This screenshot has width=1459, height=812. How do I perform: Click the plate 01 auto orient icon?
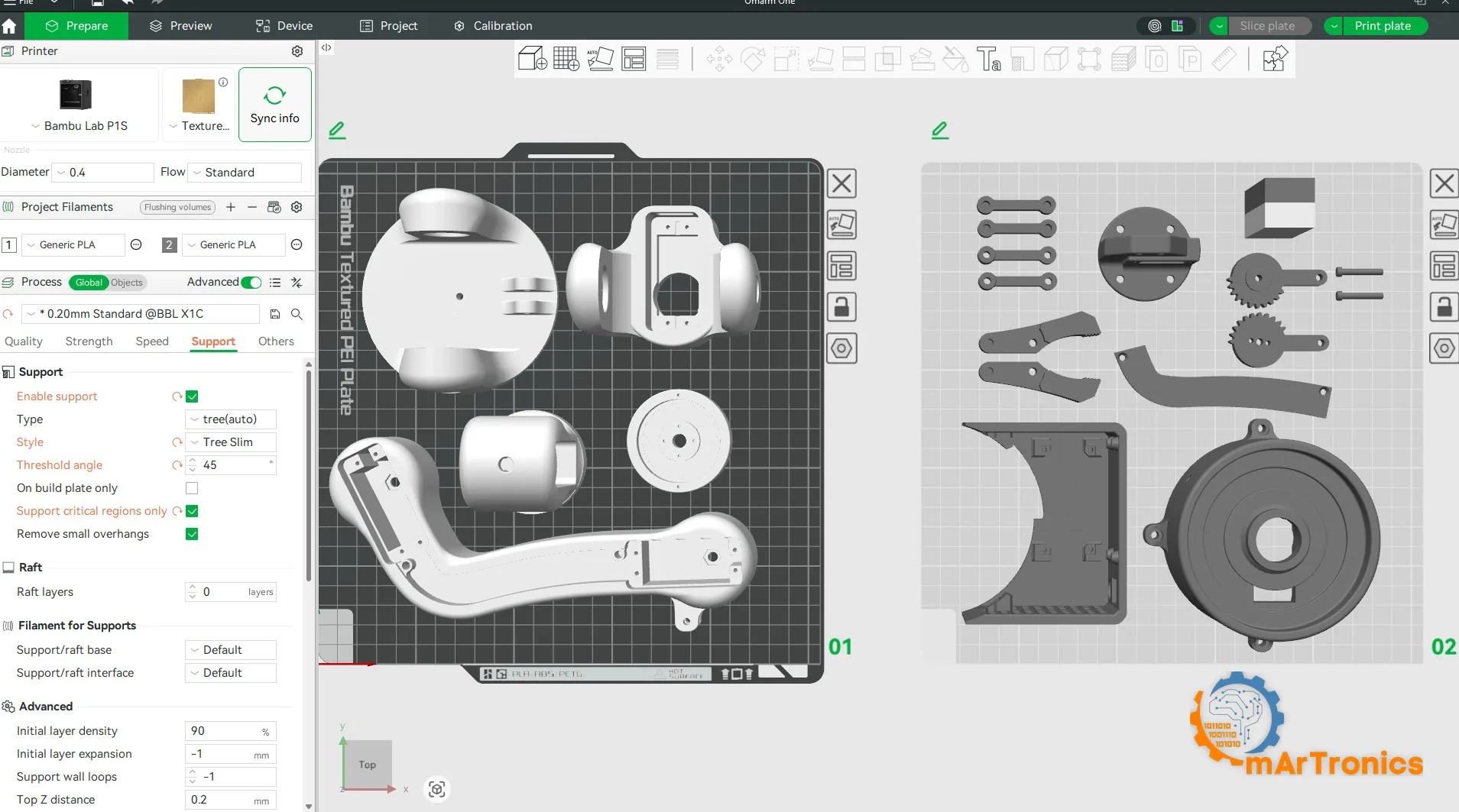(841, 225)
